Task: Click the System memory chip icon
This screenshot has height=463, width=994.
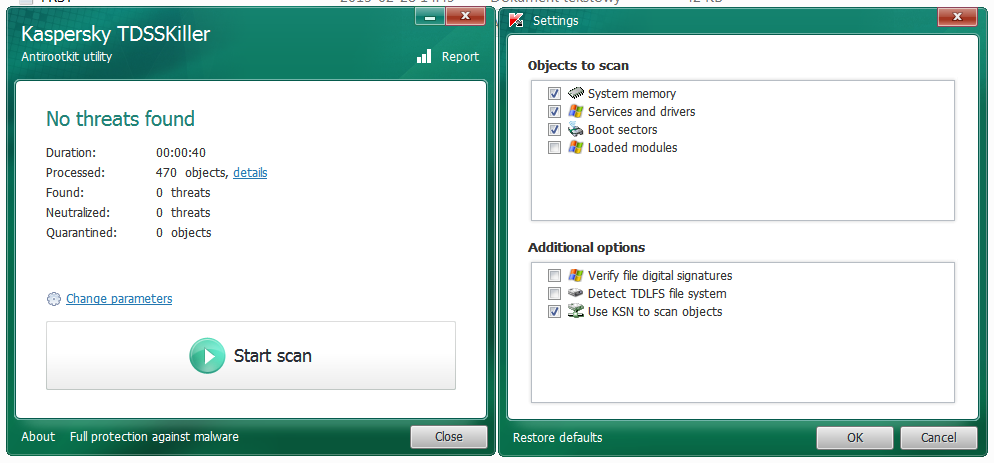Action: [576, 93]
